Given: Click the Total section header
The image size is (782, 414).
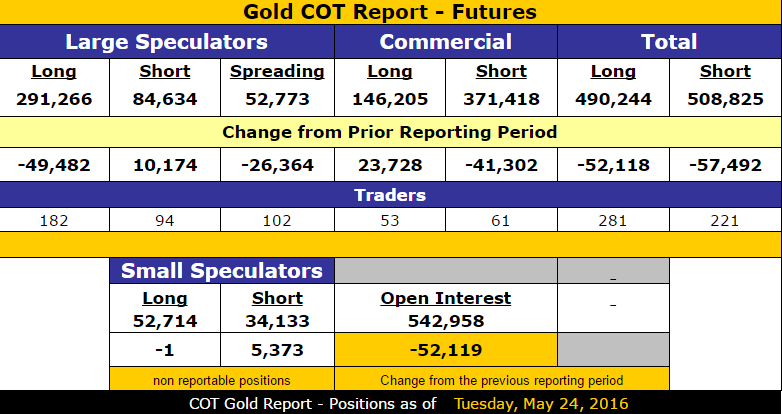Looking at the screenshot, I should click(669, 42).
